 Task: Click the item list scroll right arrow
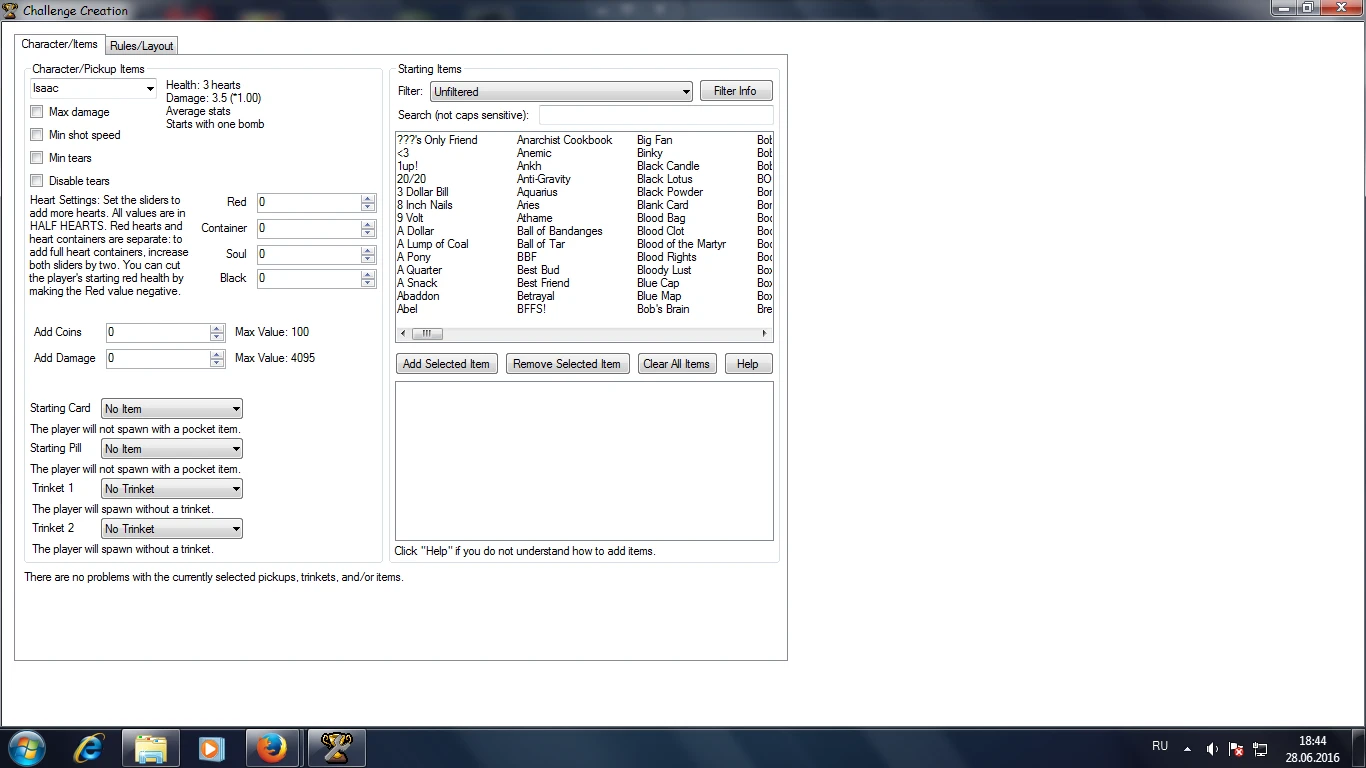point(767,333)
